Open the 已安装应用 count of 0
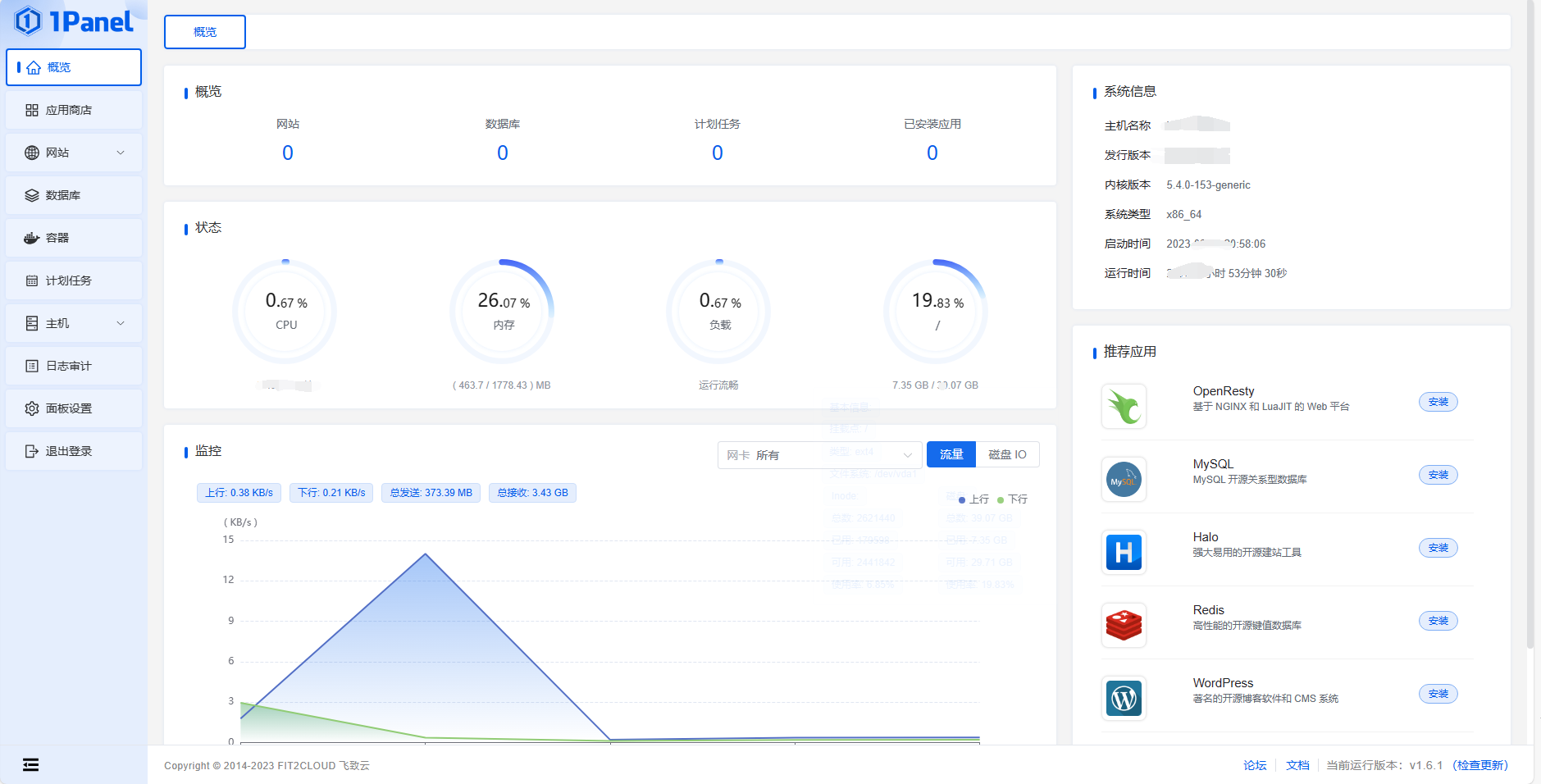This screenshot has width=1541, height=784. (932, 153)
